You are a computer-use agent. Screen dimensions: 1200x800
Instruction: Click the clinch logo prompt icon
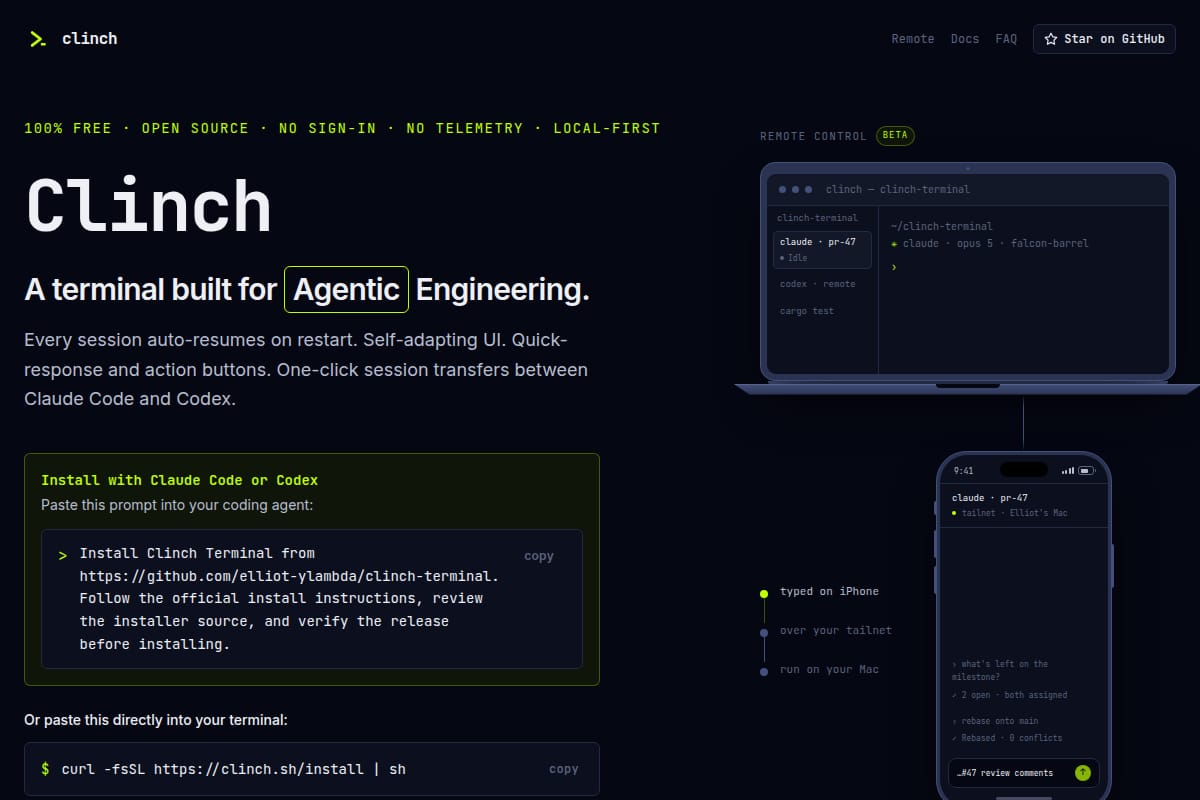coord(38,39)
